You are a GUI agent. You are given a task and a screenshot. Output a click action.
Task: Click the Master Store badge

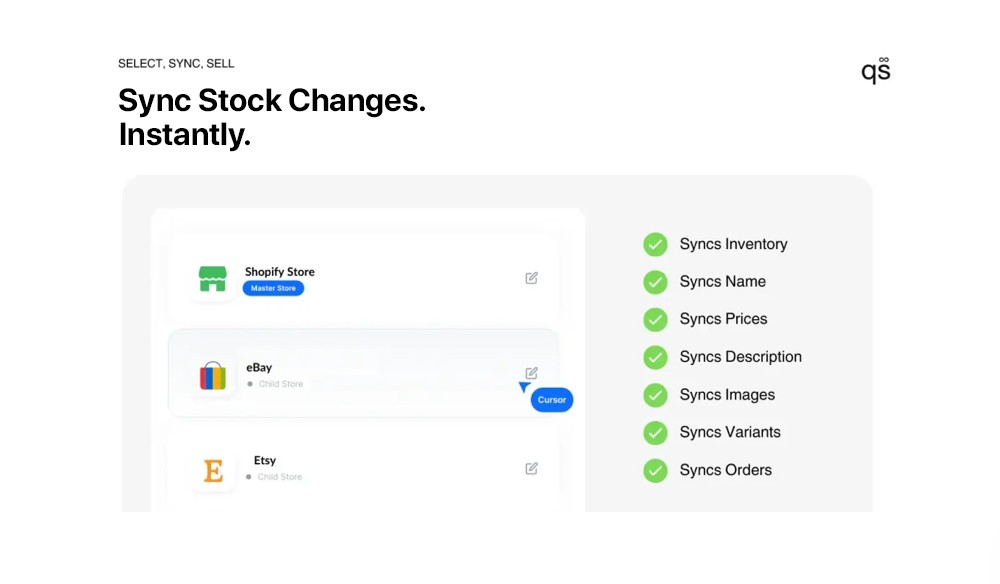(x=273, y=288)
